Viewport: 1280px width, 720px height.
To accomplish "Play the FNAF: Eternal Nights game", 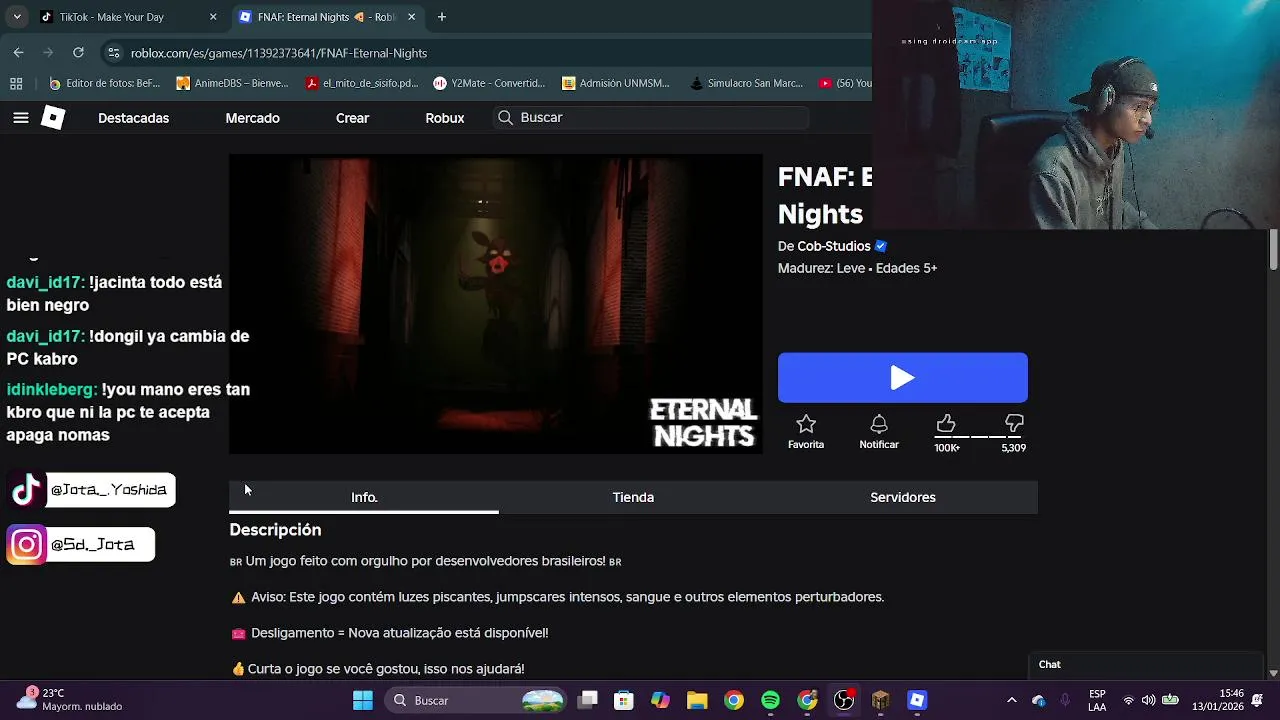I will click(x=903, y=377).
